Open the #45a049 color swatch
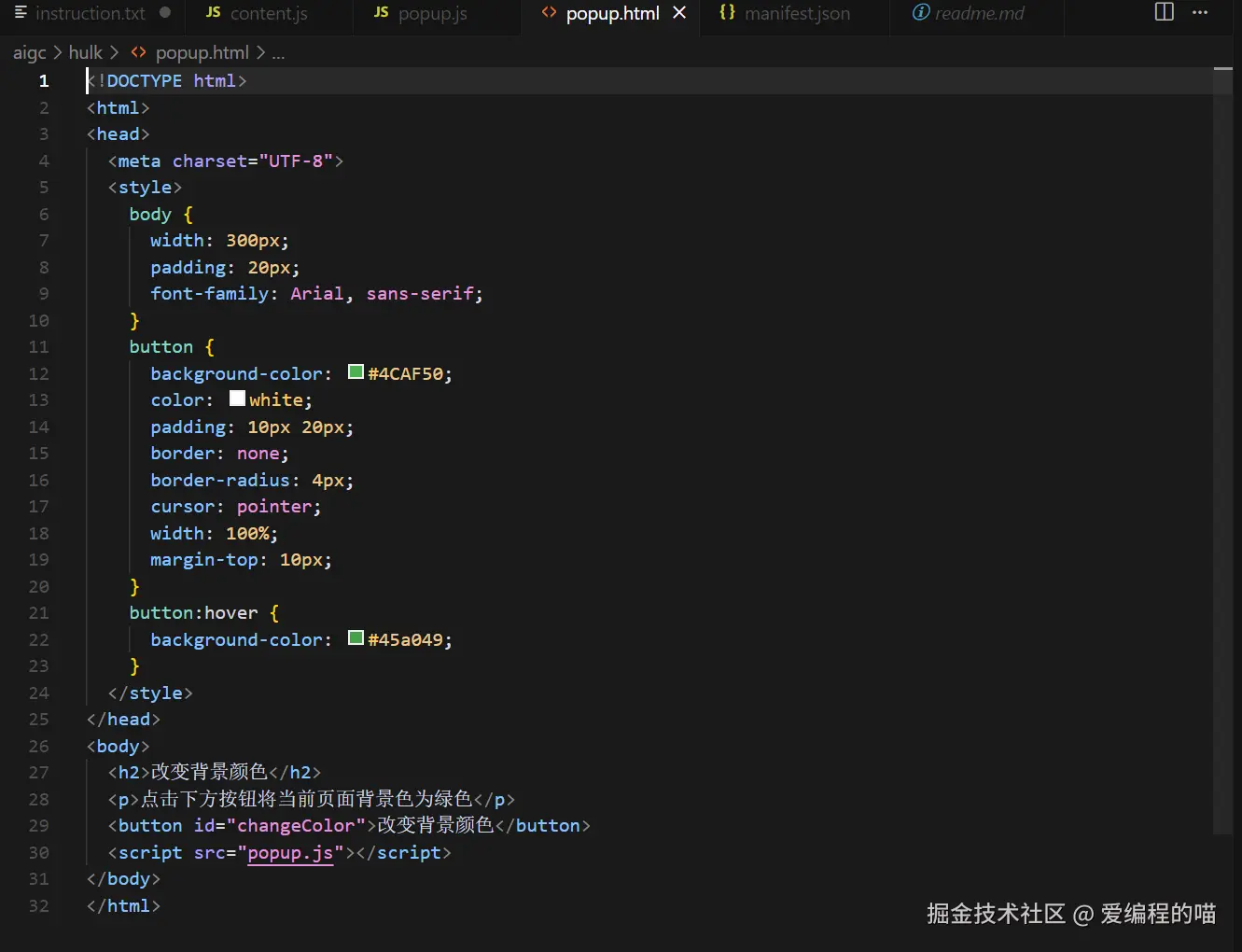 [356, 637]
